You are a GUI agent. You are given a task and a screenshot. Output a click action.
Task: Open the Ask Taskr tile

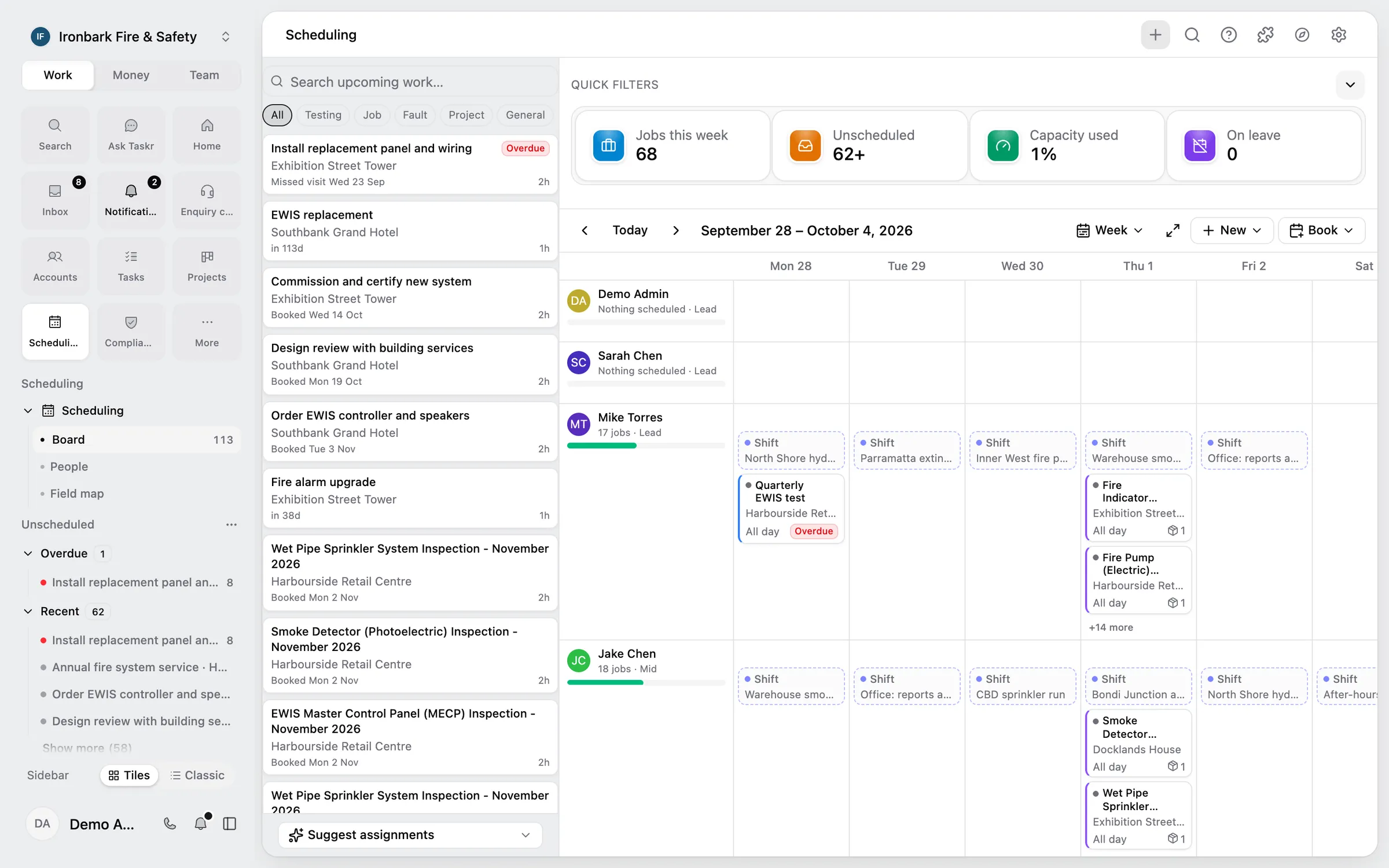[131, 135]
